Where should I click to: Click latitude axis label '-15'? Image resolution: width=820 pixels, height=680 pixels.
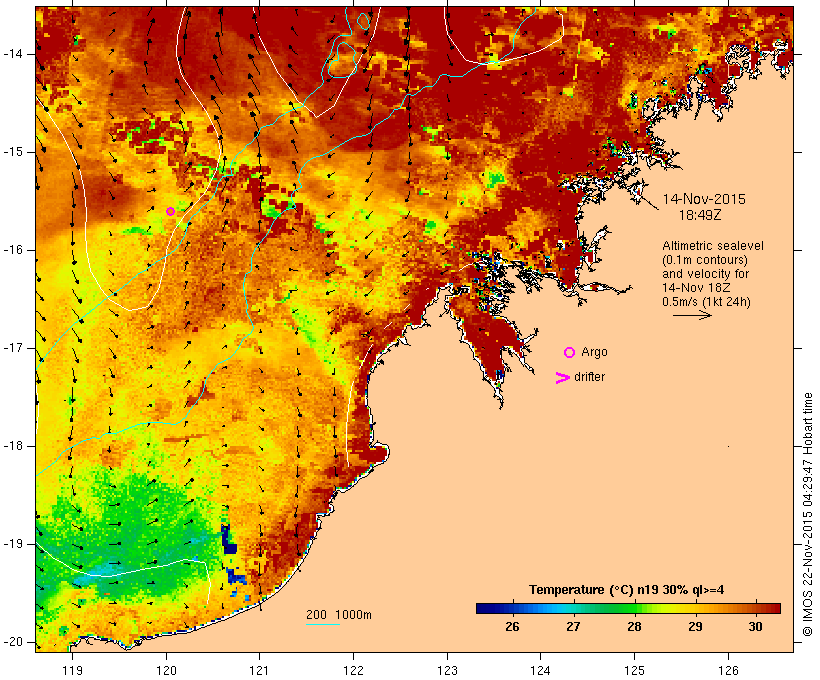pyautogui.click(x=13, y=152)
